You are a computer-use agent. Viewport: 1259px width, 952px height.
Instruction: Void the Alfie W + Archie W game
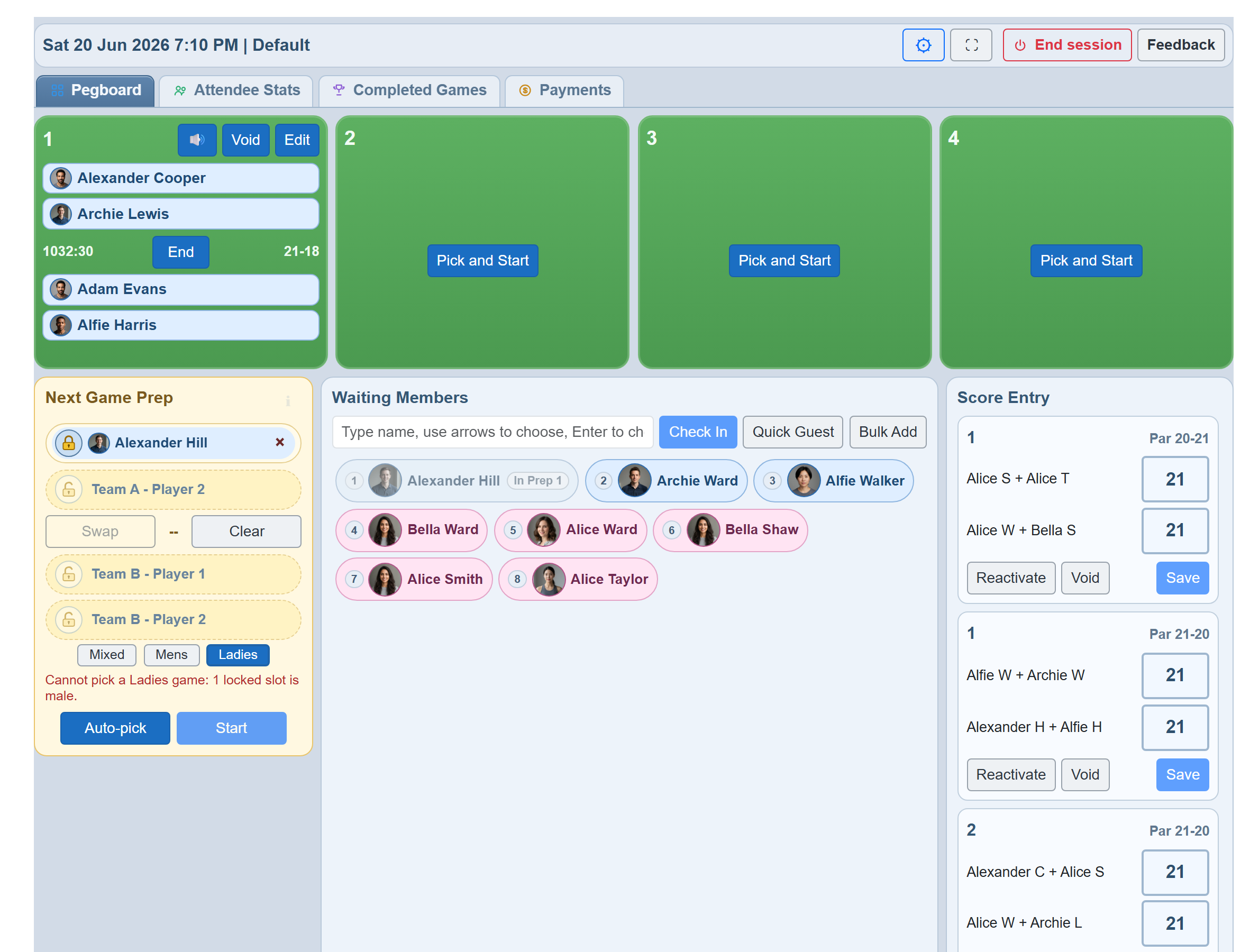(x=1085, y=775)
